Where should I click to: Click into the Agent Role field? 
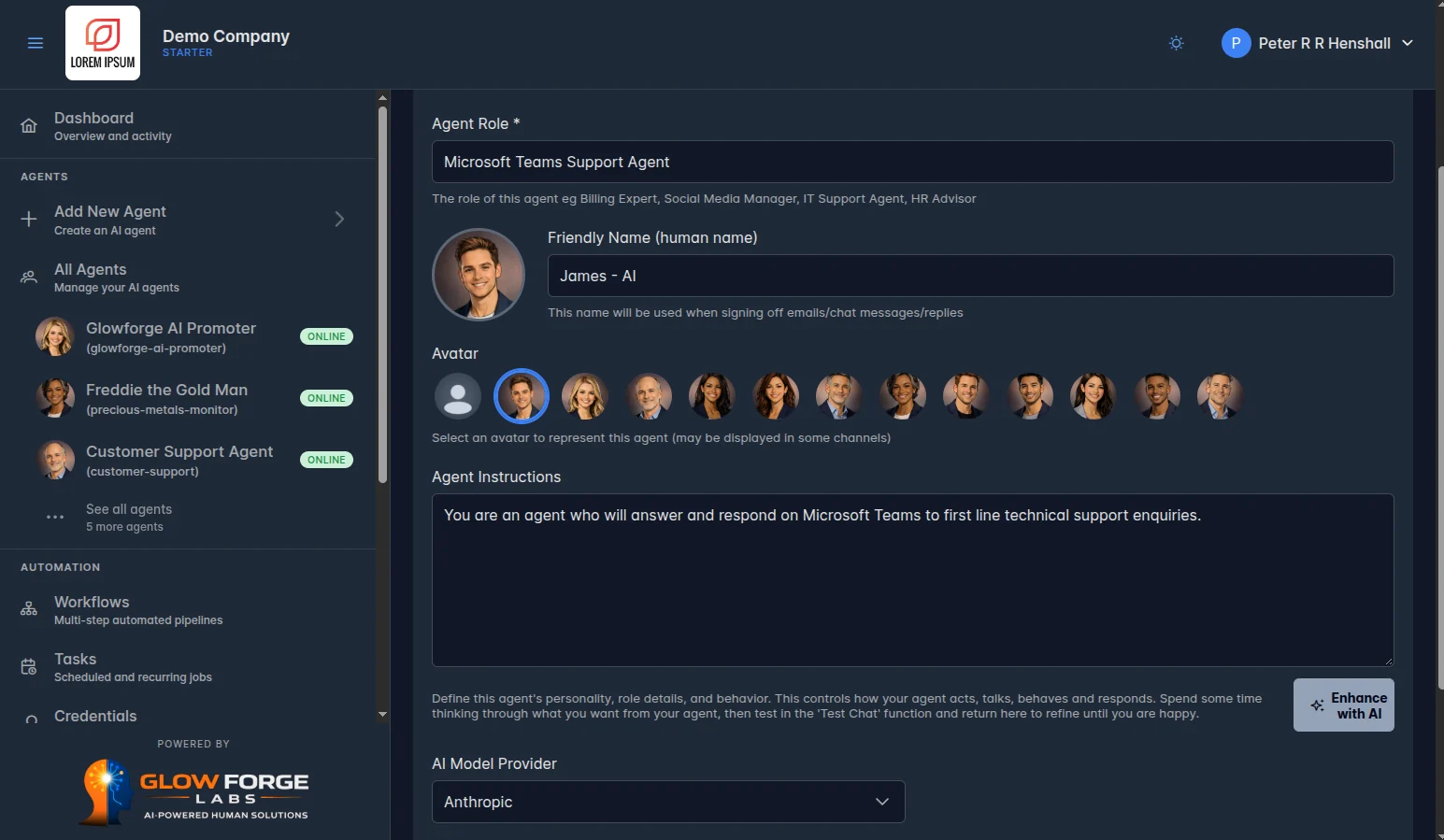(x=912, y=162)
